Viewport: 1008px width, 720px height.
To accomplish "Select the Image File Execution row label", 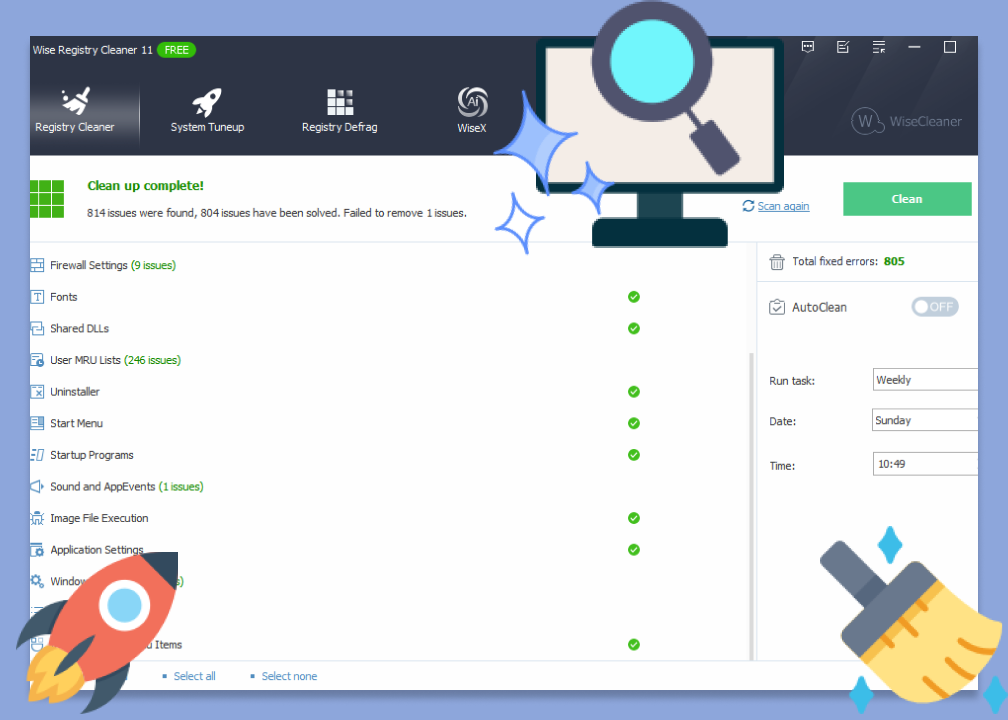I will tap(99, 518).
